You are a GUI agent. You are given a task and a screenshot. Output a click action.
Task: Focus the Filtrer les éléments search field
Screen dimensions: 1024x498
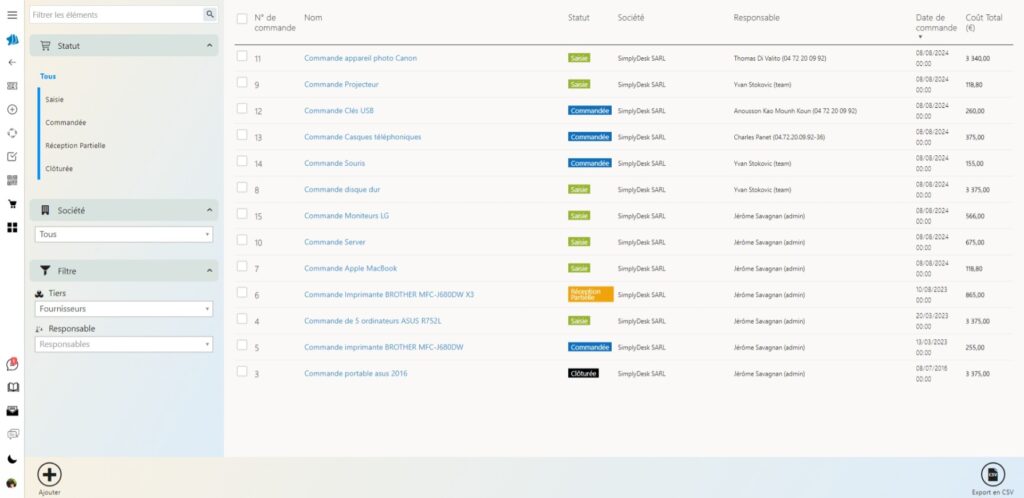click(116, 14)
